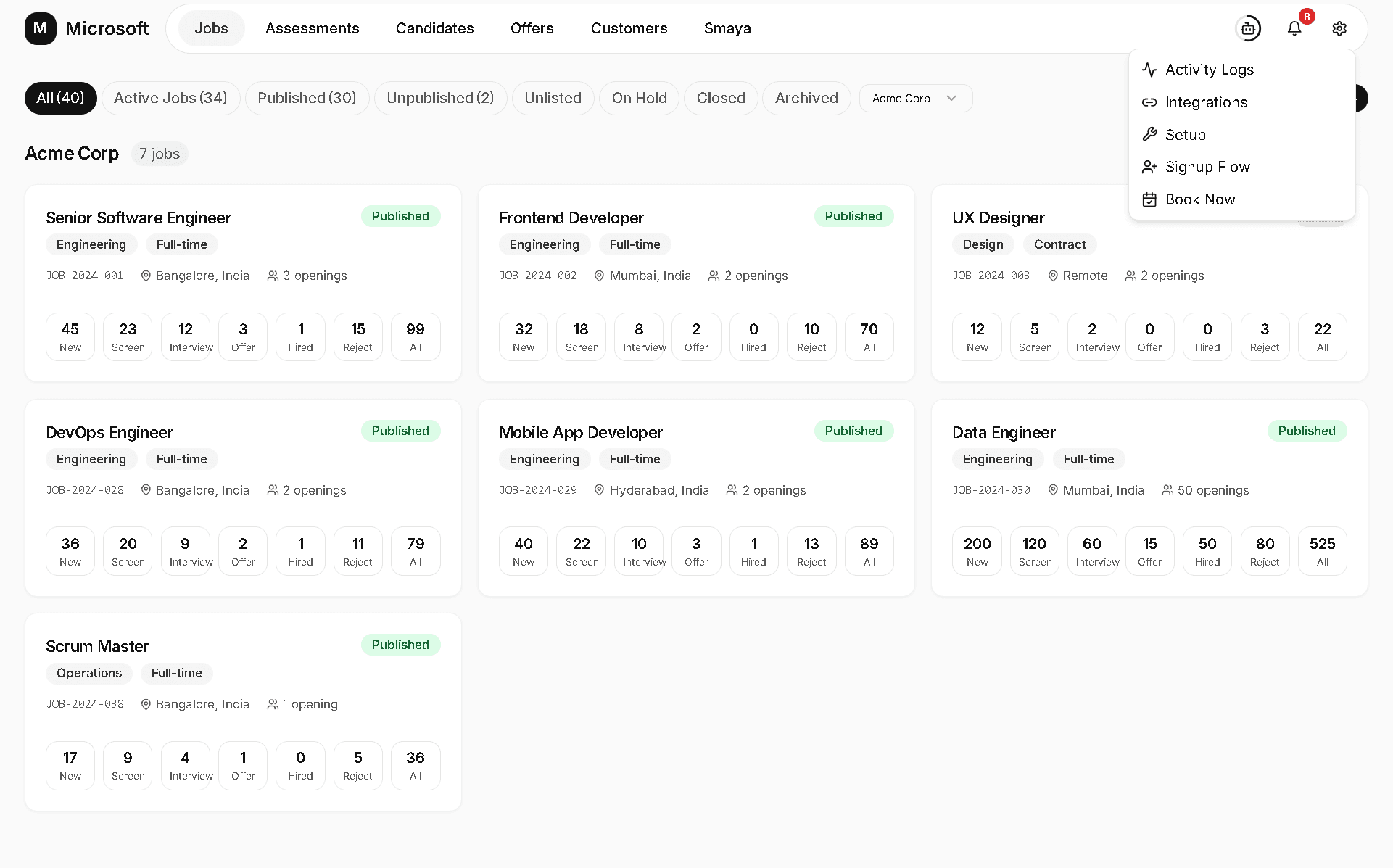Open Senior Software Engineer job title
Viewport: 1393px width, 868px height.
(x=139, y=218)
